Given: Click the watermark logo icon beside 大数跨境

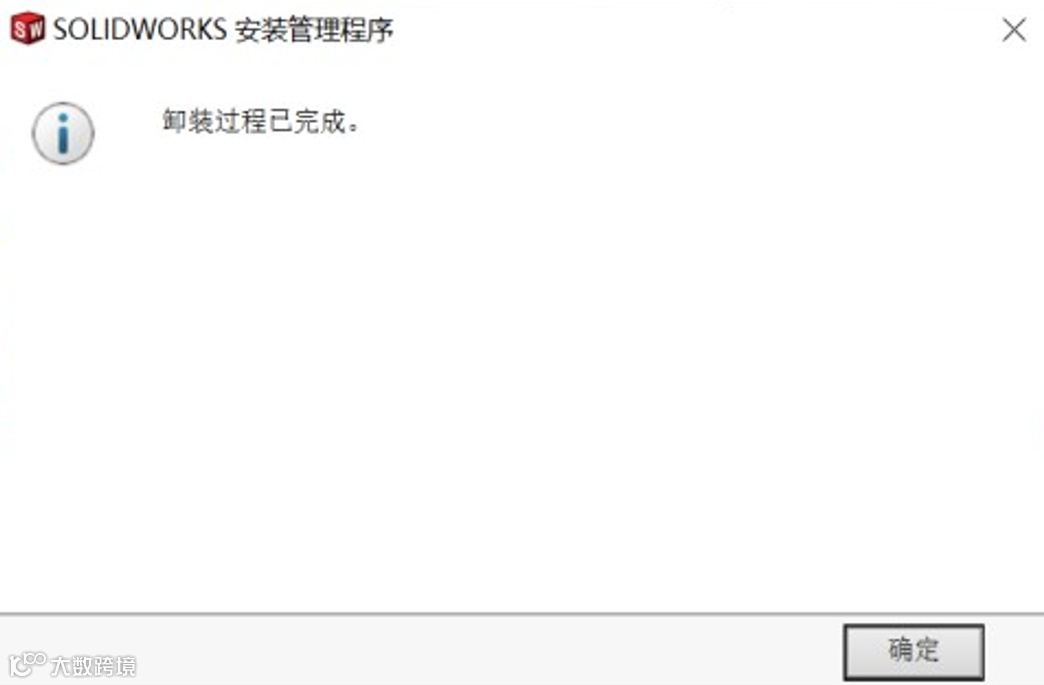Looking at the screenshot, I should (27, 664).
